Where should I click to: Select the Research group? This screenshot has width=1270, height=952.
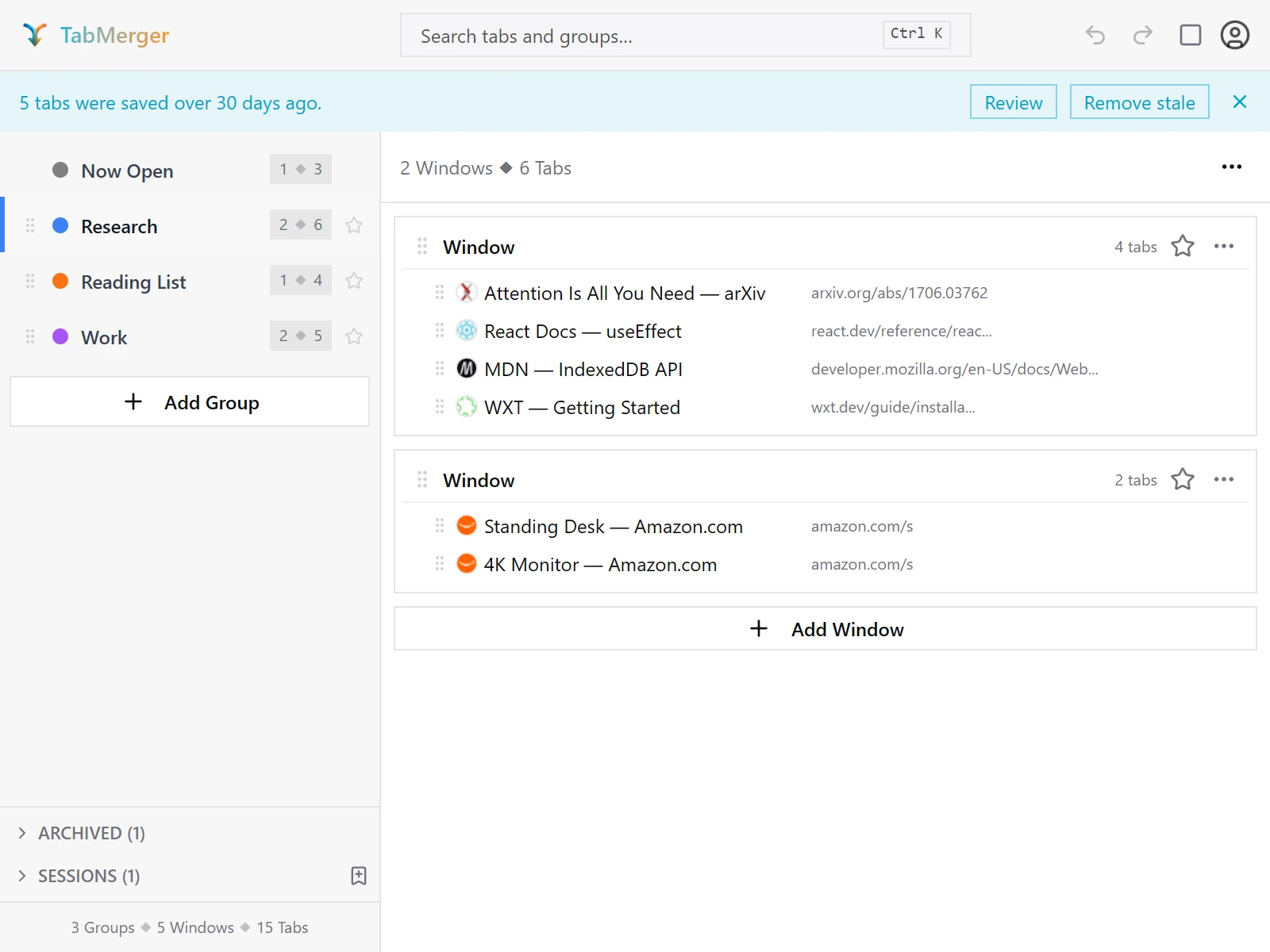(190, 225)
